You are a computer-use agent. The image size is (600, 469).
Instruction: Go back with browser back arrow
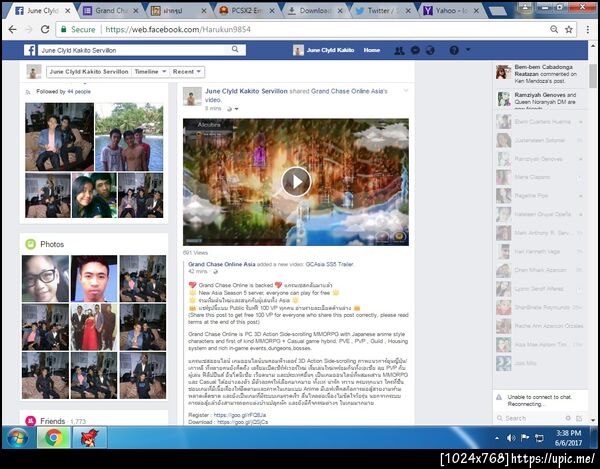pyautogui.click(x=13, y=29)
